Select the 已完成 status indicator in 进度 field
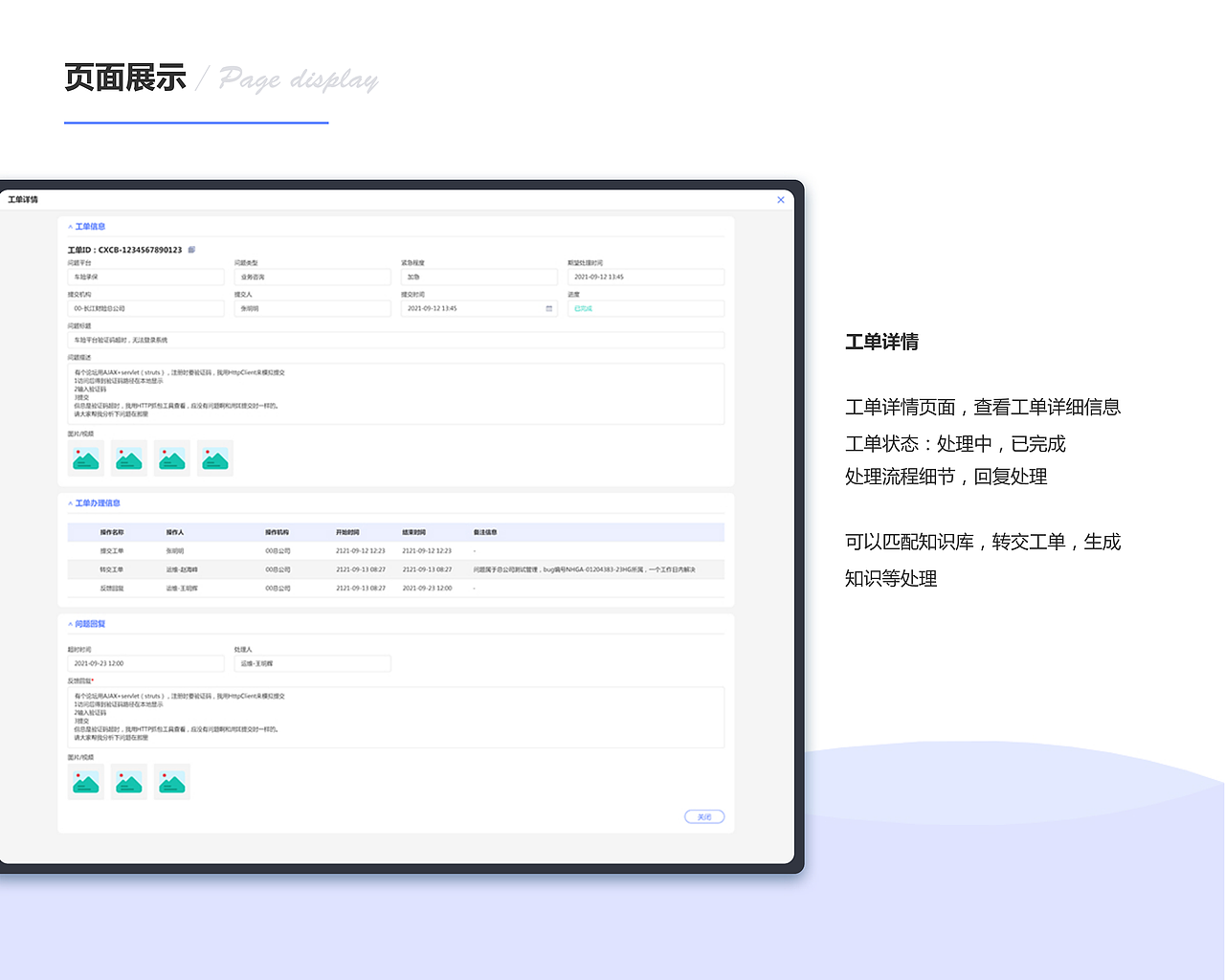1225x980 pixels. [585, 308]
